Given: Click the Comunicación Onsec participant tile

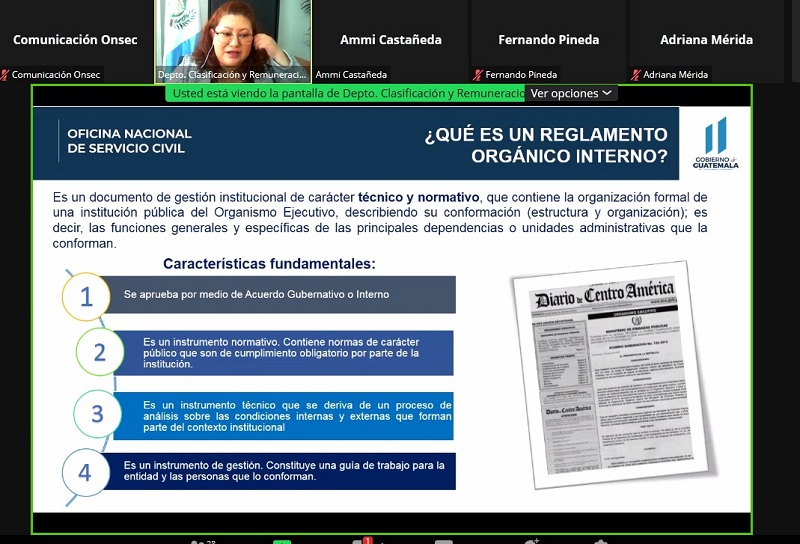Looking at the screenshot, I should pyautogui.click(x=75, y=40).
